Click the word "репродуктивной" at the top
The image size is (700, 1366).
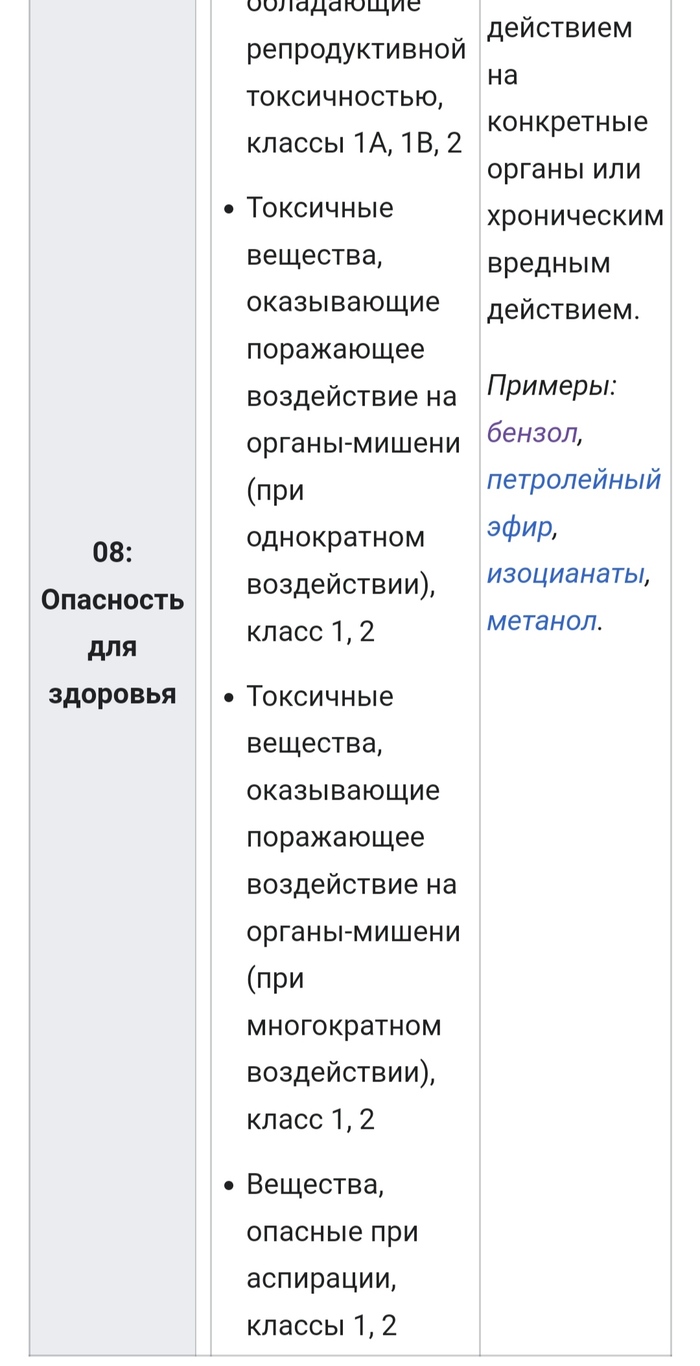pyautogui.click(x=356, y=49)
